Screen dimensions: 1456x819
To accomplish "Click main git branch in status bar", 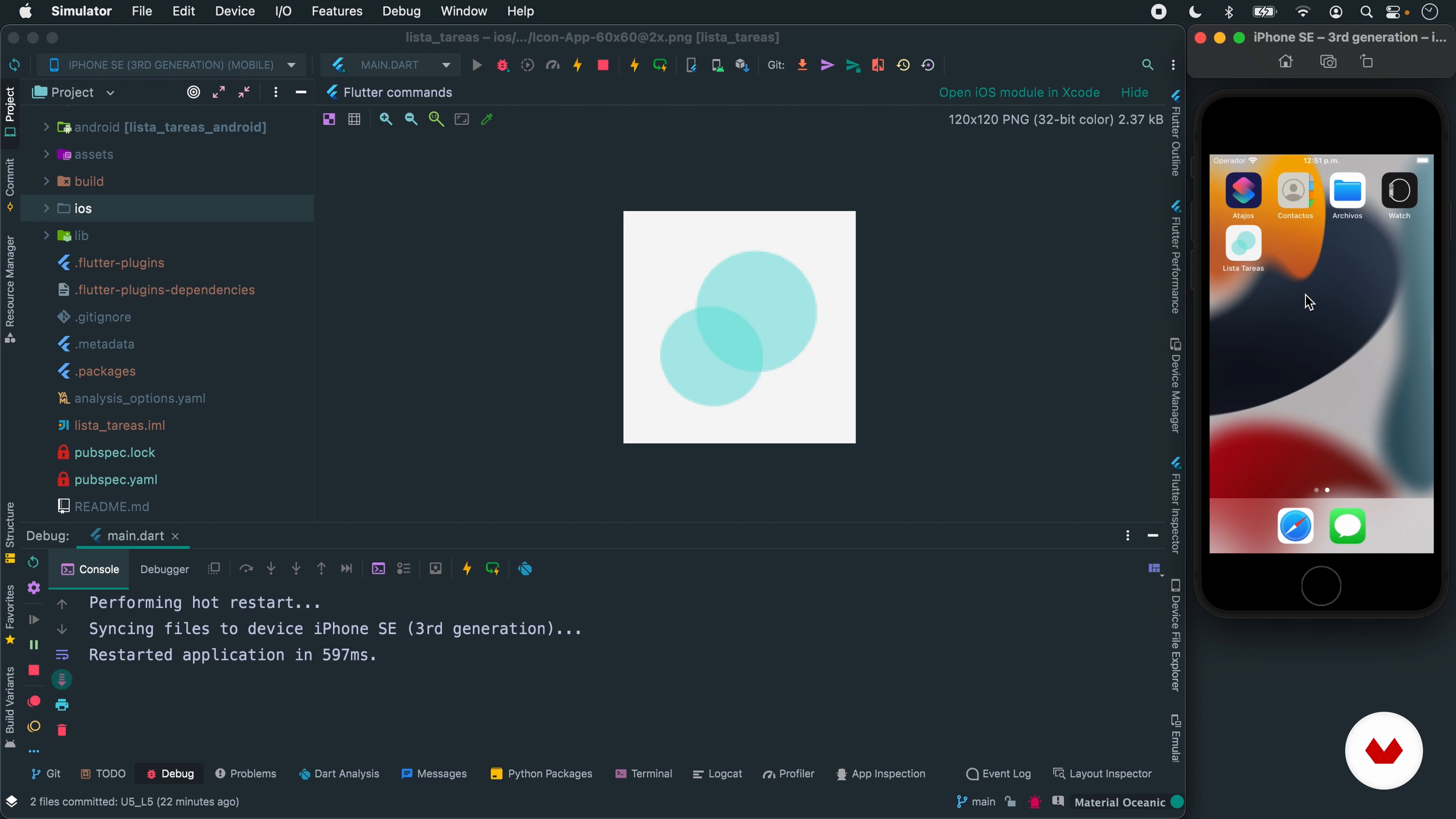I will [x=976, y=802].
